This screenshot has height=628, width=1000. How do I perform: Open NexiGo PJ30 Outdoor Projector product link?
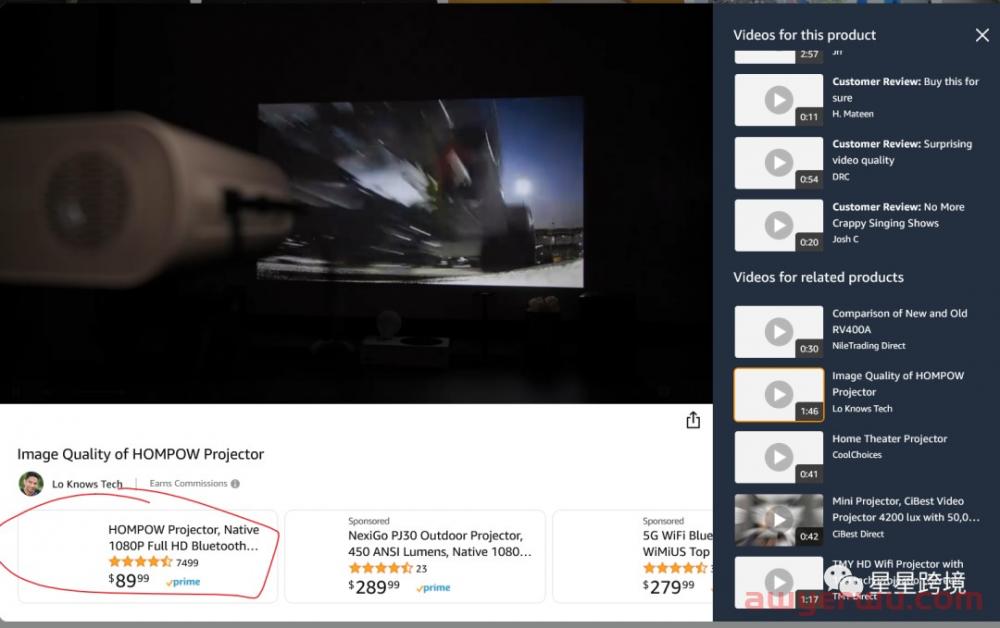(439, 543)
